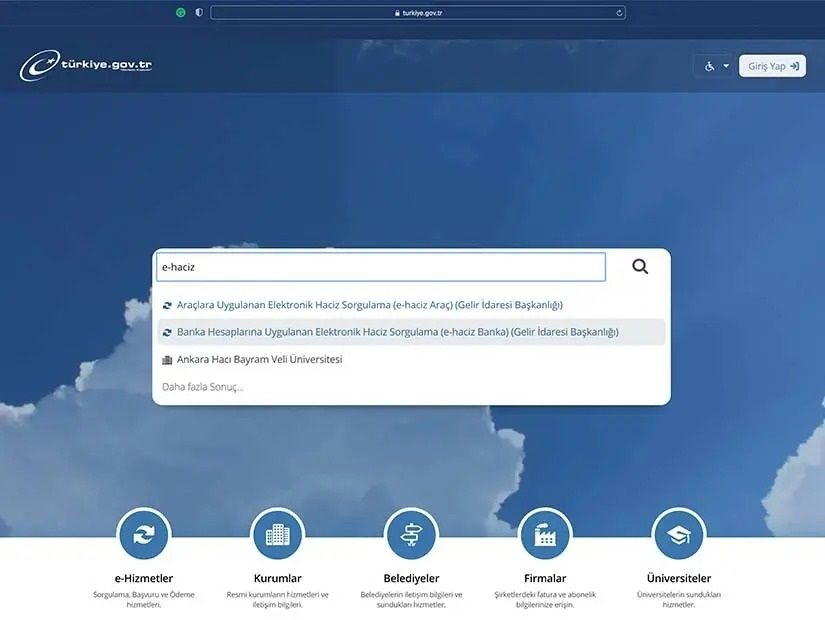Expand the accessibility wheelchair dropdown
The width and height of the screenshot is (825, 620).
click(716, 66)
